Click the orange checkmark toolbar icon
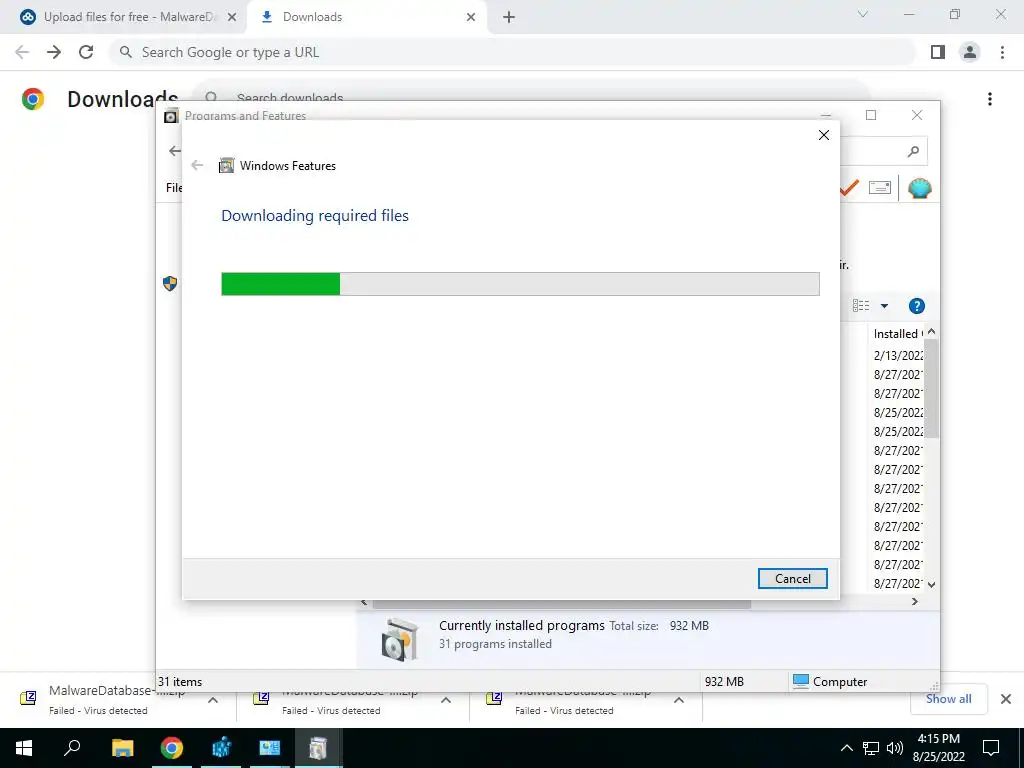Screen dimensions: 1024x768 [849, 188]
